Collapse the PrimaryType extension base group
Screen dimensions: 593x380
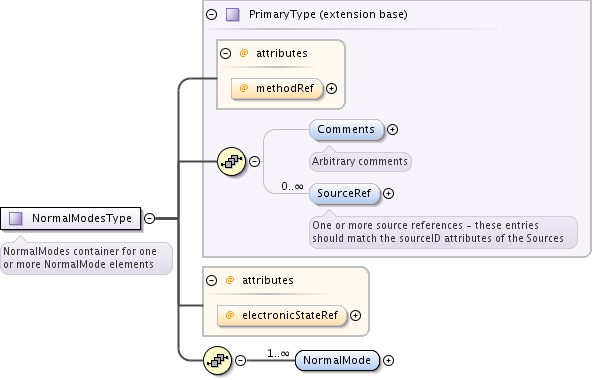pos(211,15)
